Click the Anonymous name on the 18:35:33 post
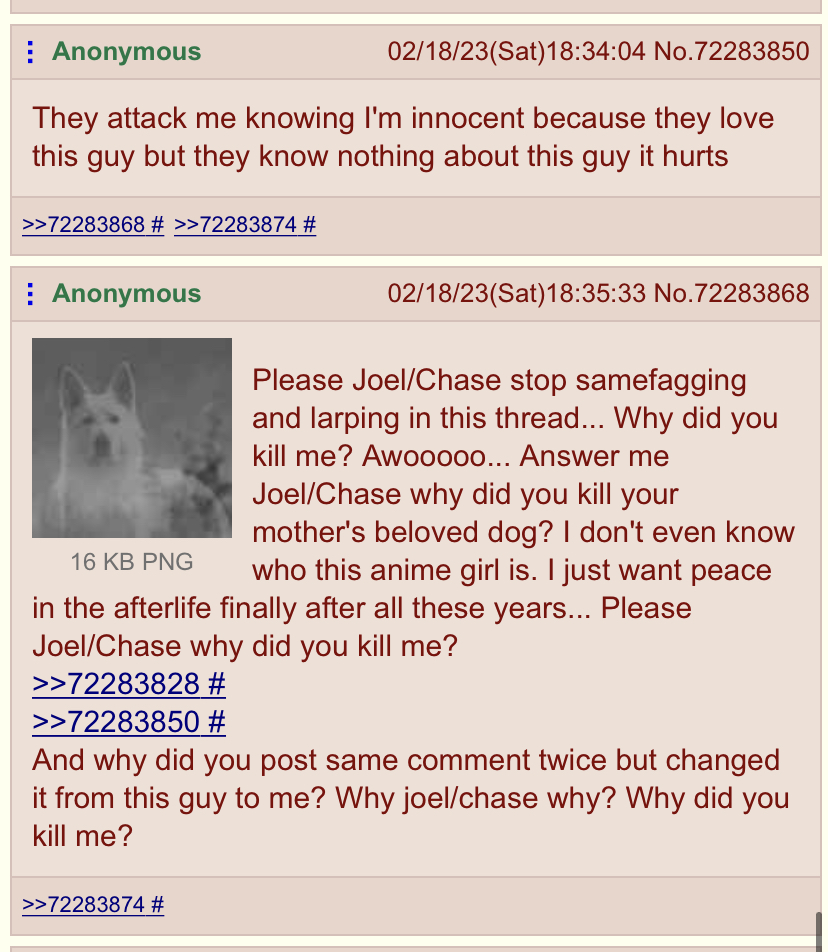This screenshot has height=952, width=828. click(126, 293)
